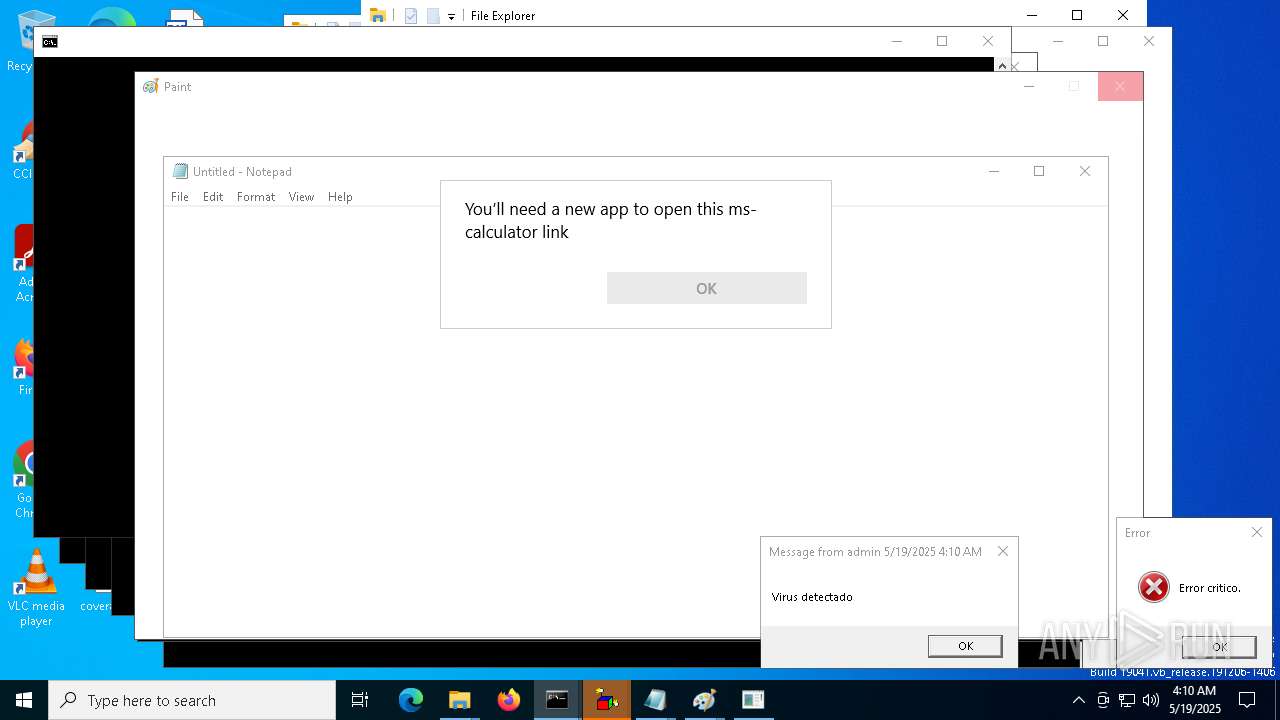This screenshot has width=1280, height=720.
Task: Click the Command Prompt title bar icon
Action: [x=50, y=41]
